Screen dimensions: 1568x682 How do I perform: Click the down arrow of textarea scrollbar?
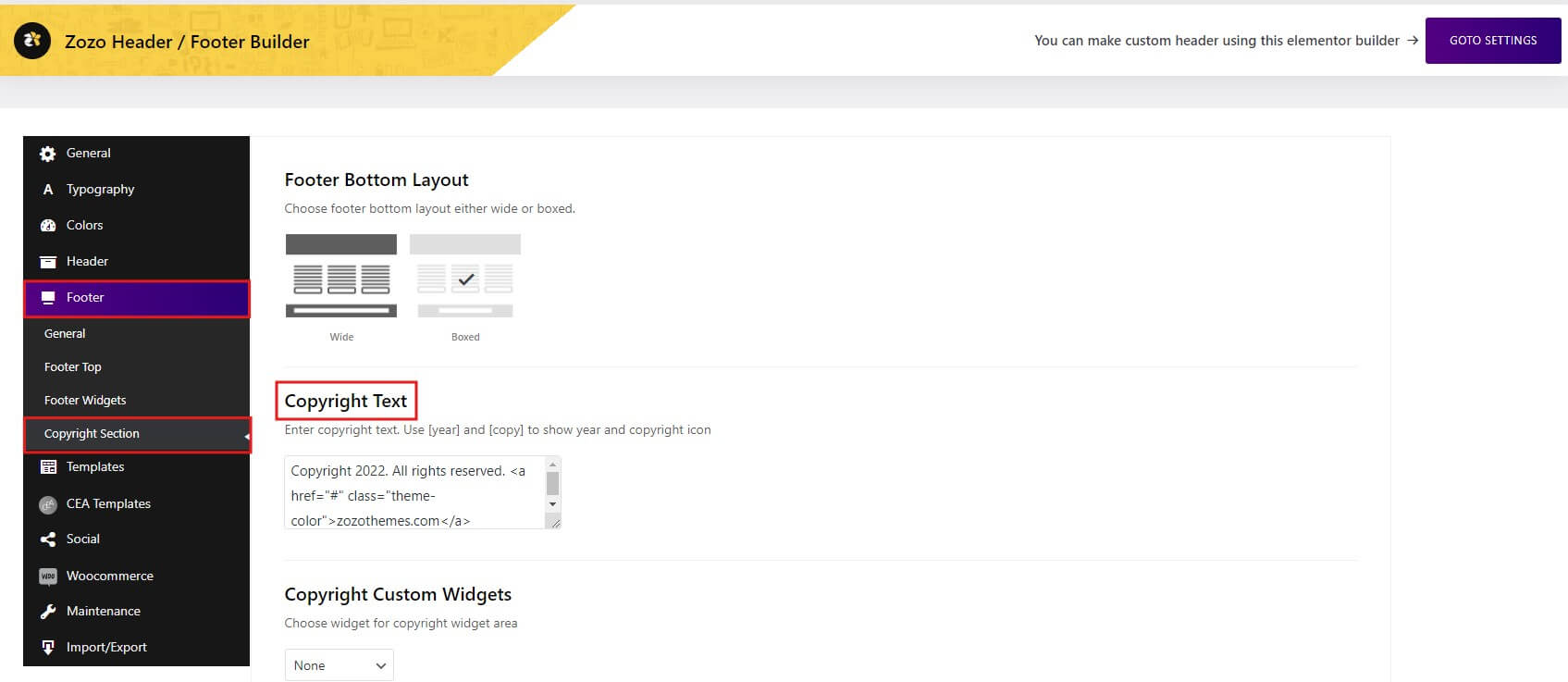tap(552, 504)
